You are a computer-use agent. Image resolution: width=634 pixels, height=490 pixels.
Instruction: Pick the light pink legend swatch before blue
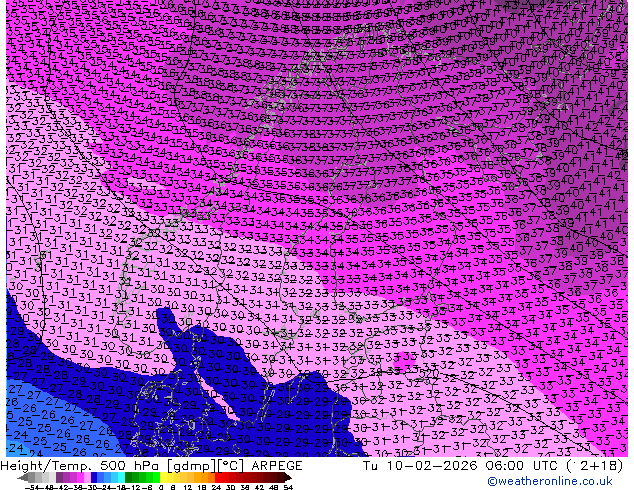(87, 477)
